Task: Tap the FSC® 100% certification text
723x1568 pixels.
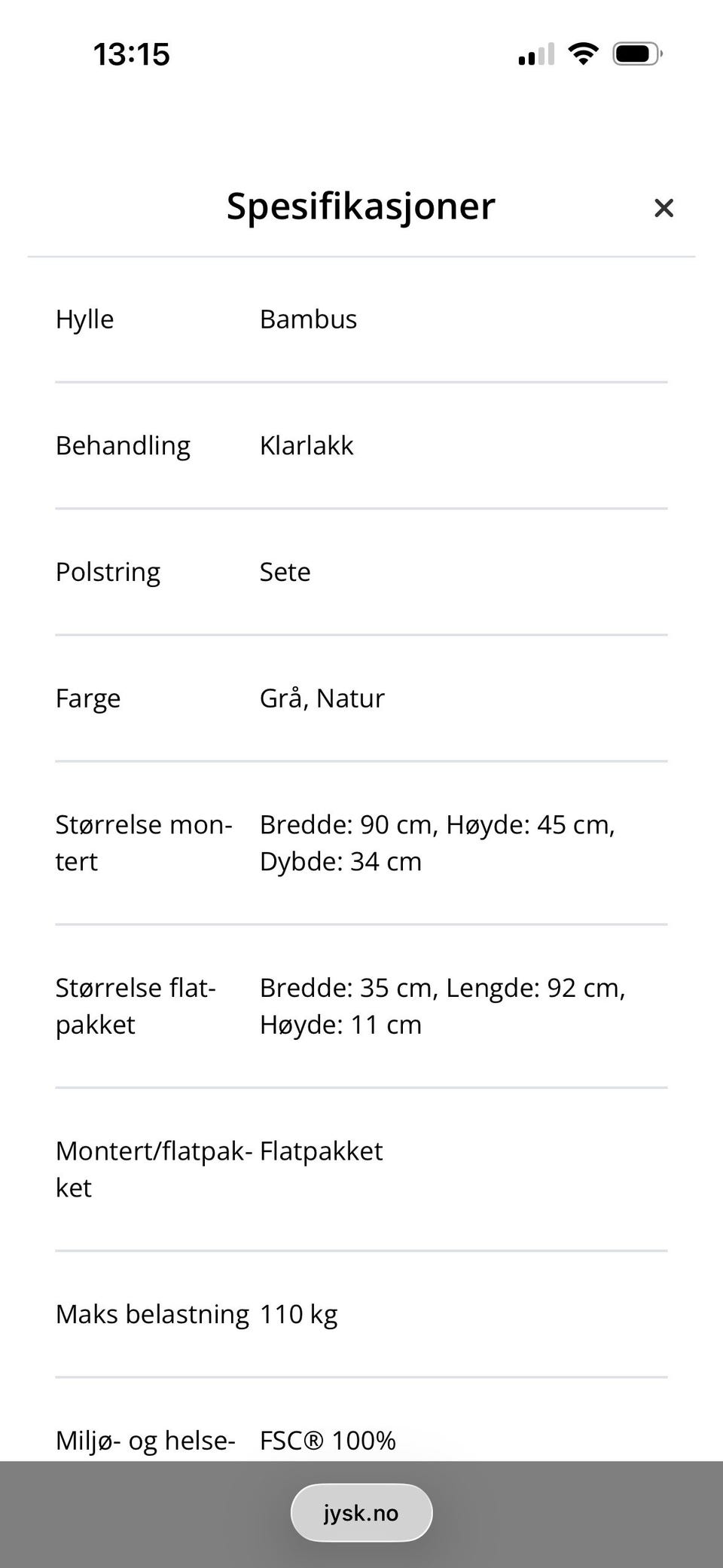Action: pyautogui.click(x=327, y=1440)
